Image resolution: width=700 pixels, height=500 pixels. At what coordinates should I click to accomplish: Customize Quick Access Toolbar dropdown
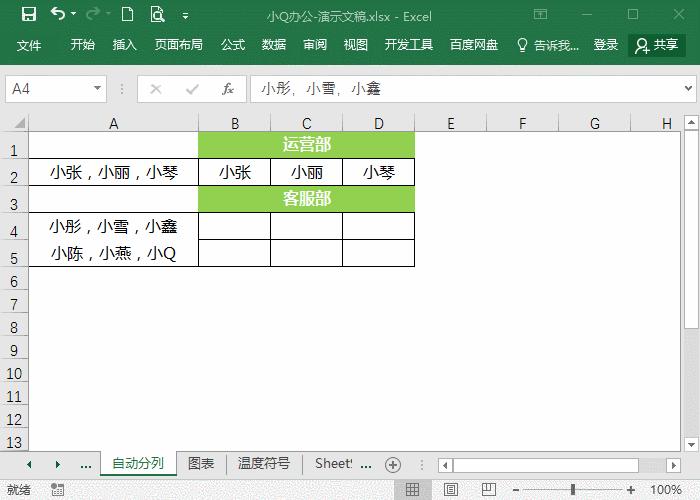pos(185,16)
